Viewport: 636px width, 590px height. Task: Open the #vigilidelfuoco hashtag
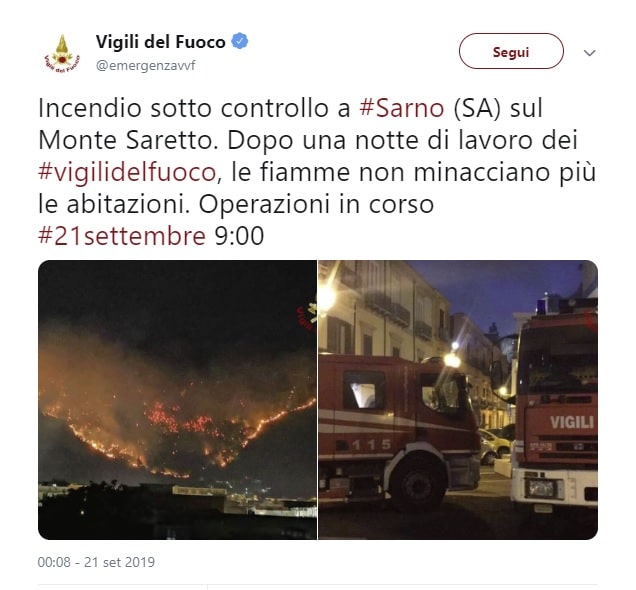127,172
